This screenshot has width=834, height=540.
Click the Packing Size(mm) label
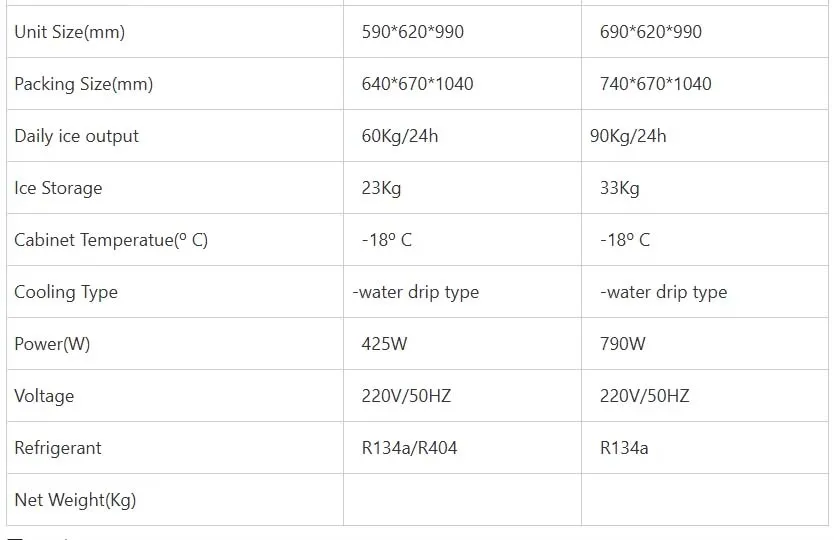(83, 84)
